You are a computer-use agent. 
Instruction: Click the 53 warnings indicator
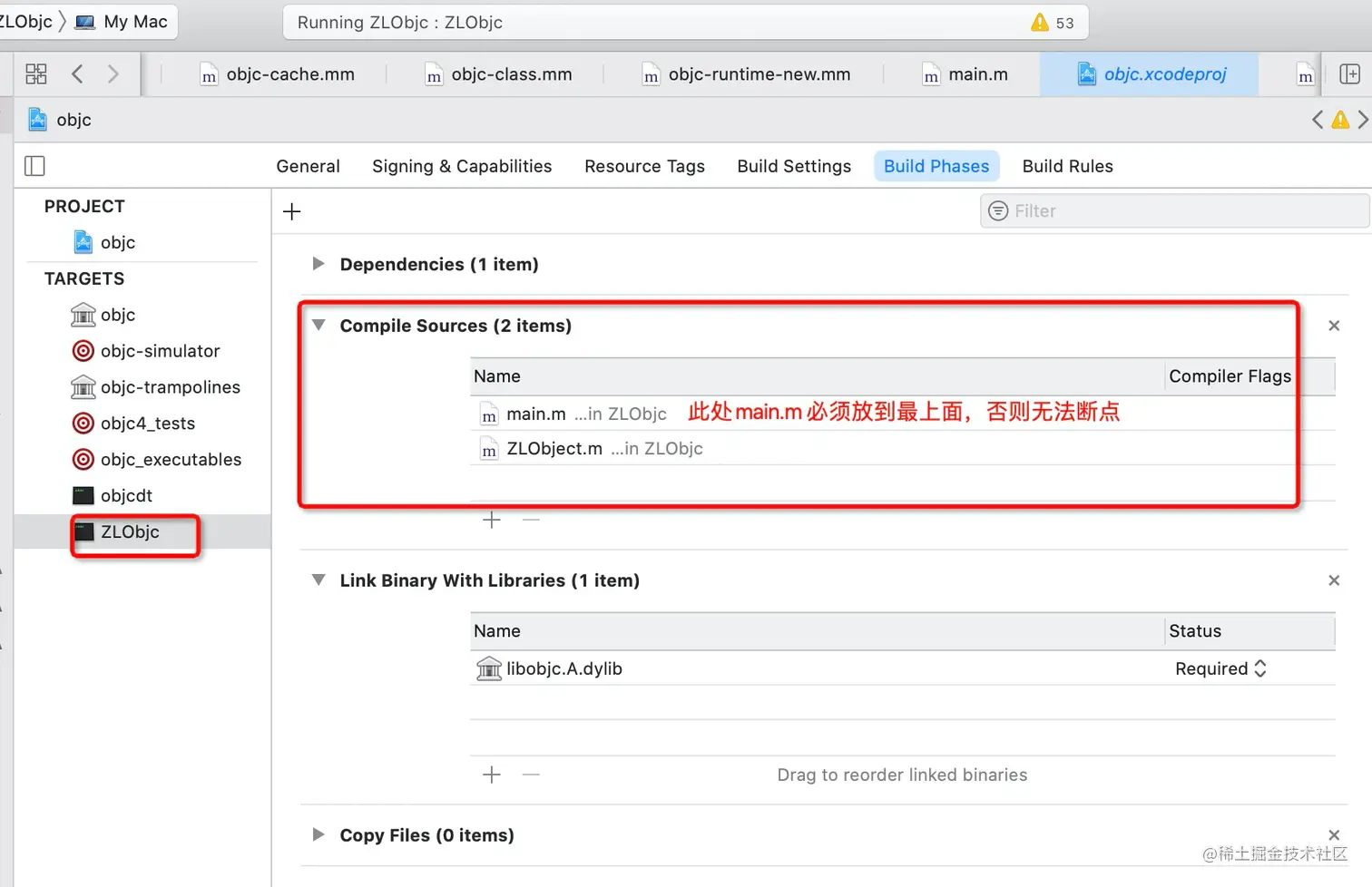1053,23
